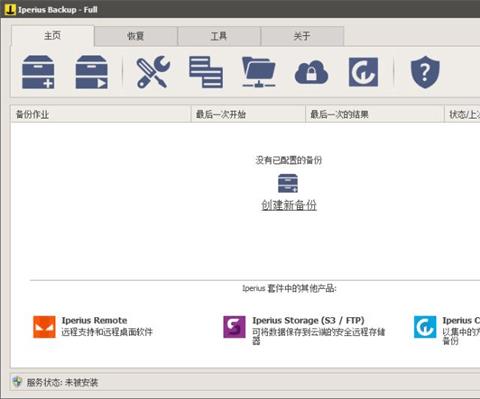Click the center backup box icon
Viewport: 480px width, 399px height.
pos(288,183)
